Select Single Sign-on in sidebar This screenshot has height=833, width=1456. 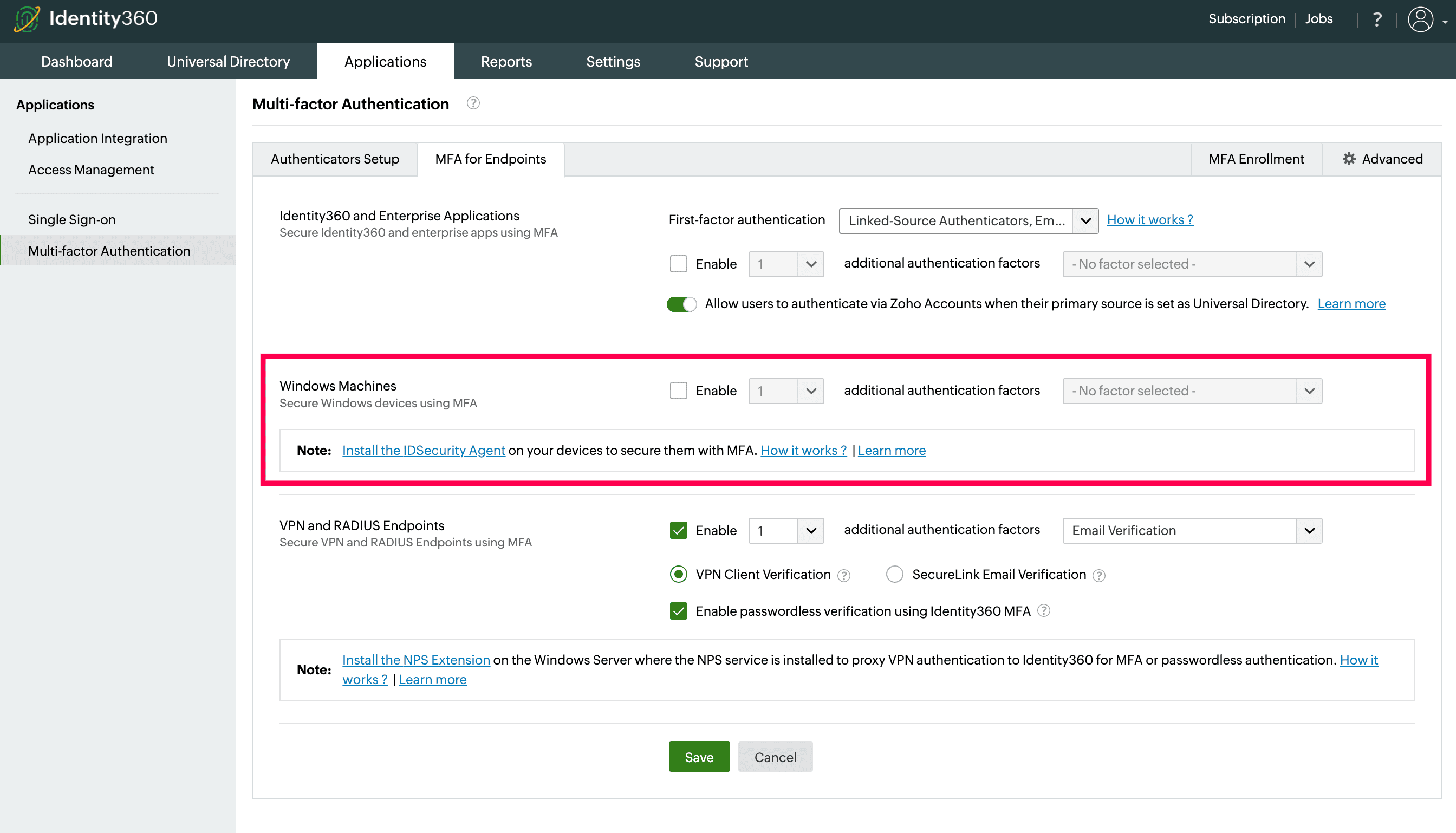pos(72,219)
